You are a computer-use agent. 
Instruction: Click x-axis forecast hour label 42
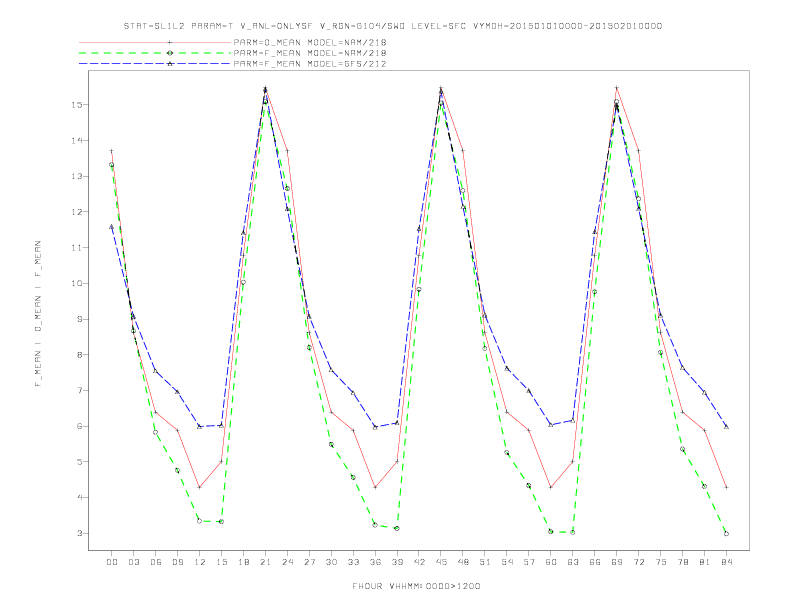pos(419,562)
